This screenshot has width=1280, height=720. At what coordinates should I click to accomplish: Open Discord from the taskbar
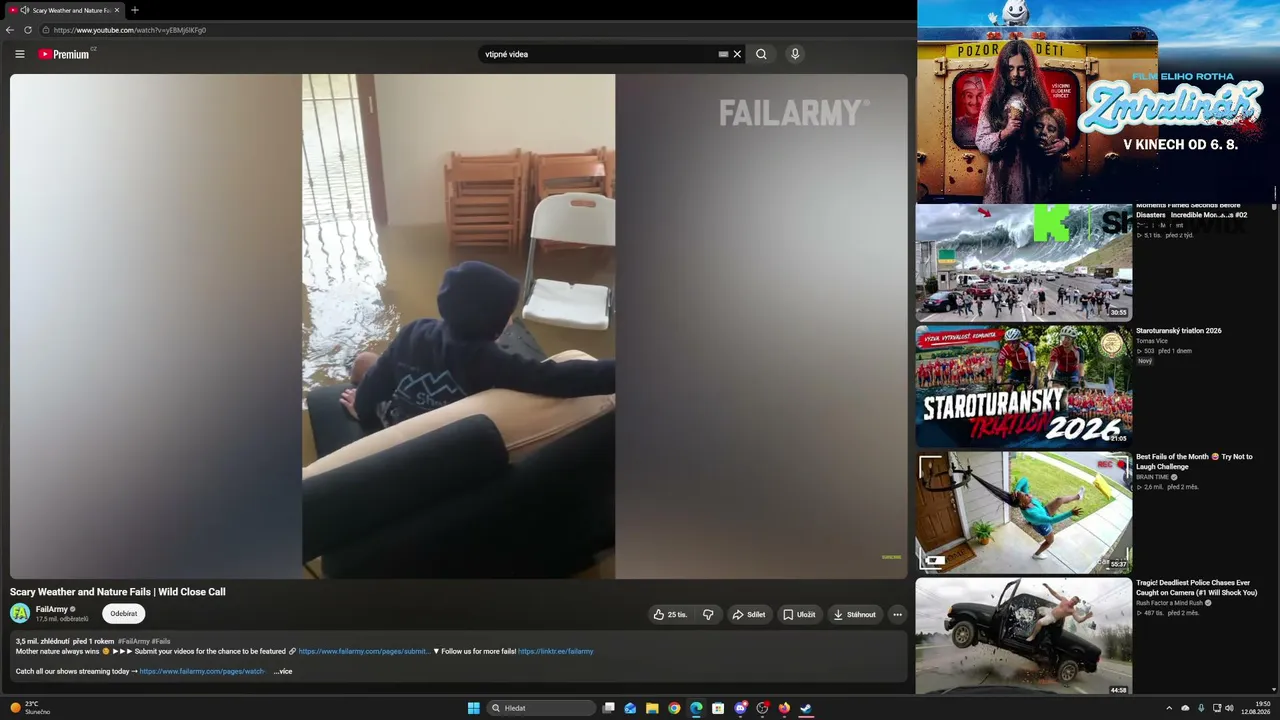pyautogui.click(x=740, y=708)
